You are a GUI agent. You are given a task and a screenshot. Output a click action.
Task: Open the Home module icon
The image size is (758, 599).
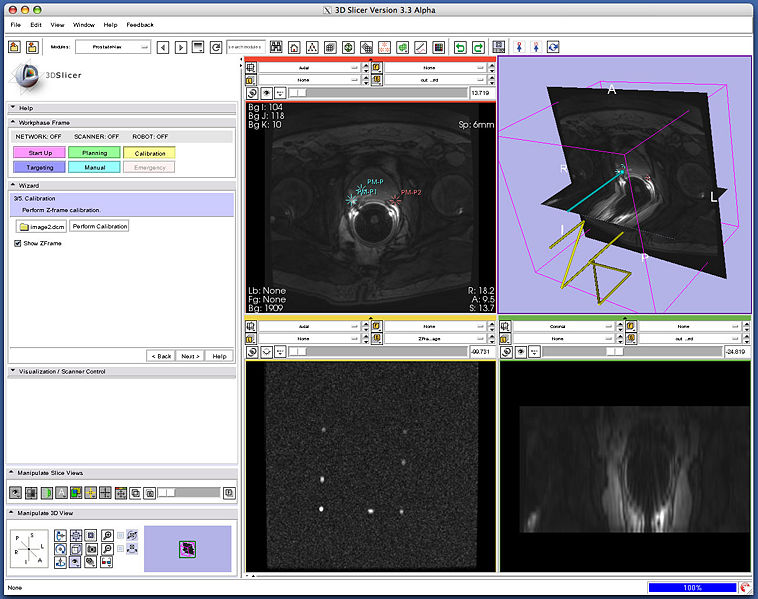click(x=294, y=47)
